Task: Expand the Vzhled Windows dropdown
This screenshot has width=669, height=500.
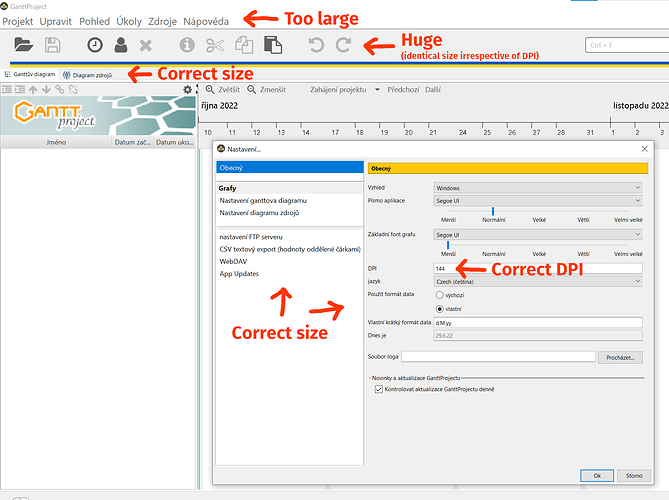Action: [538, 188]
